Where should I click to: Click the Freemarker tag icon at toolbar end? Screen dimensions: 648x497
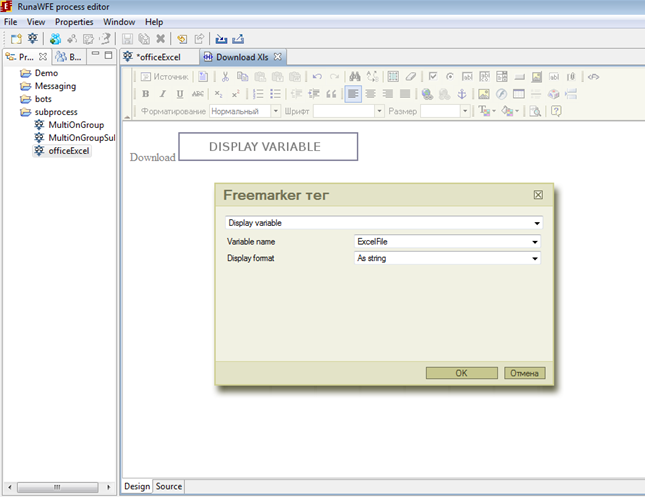coord(593,77)
